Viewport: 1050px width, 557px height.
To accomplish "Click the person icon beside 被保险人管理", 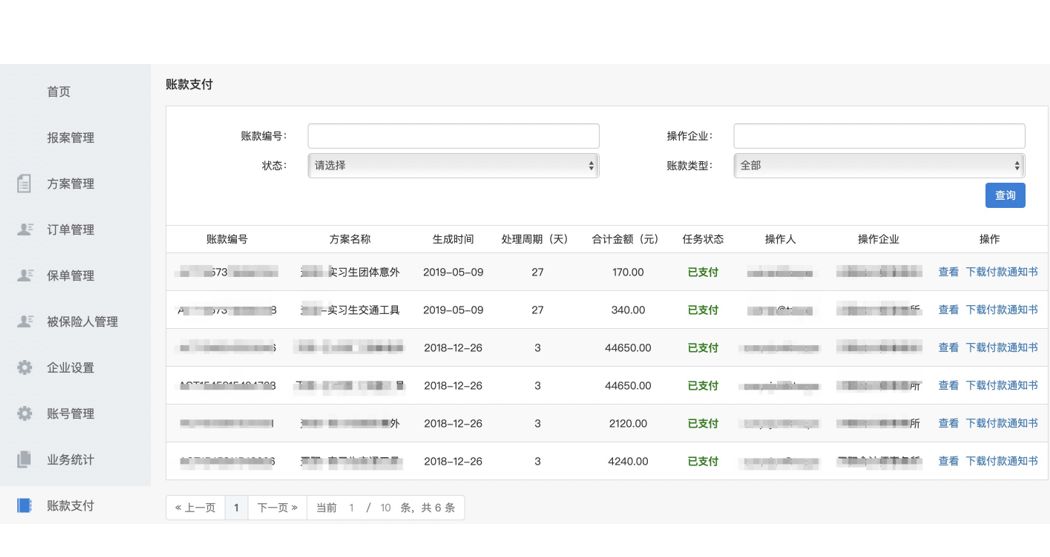I will tap(25, 322).
